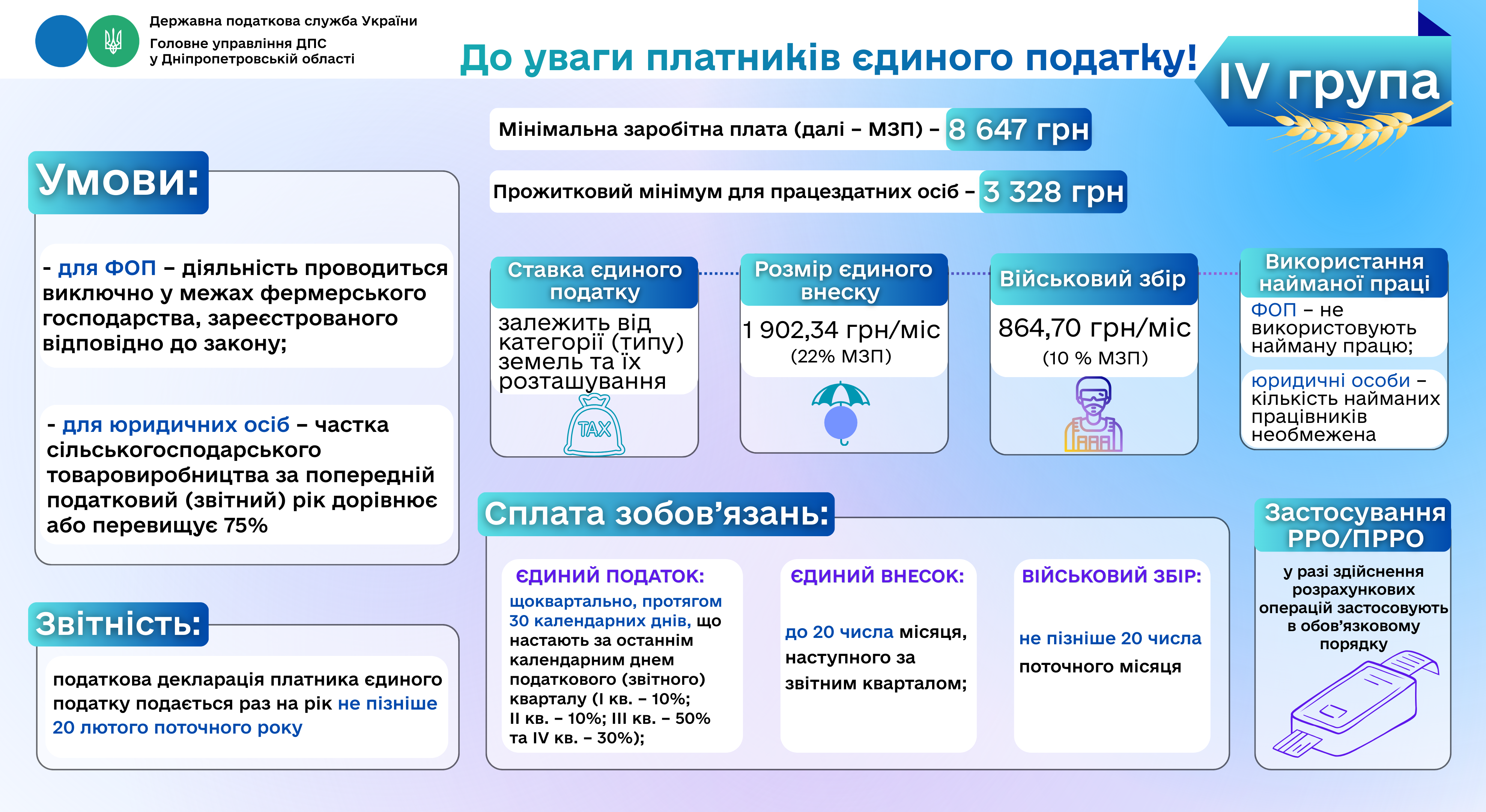Click the cash register РРО illustration
Screen dimensions: 1486x812
[1356, 705]
